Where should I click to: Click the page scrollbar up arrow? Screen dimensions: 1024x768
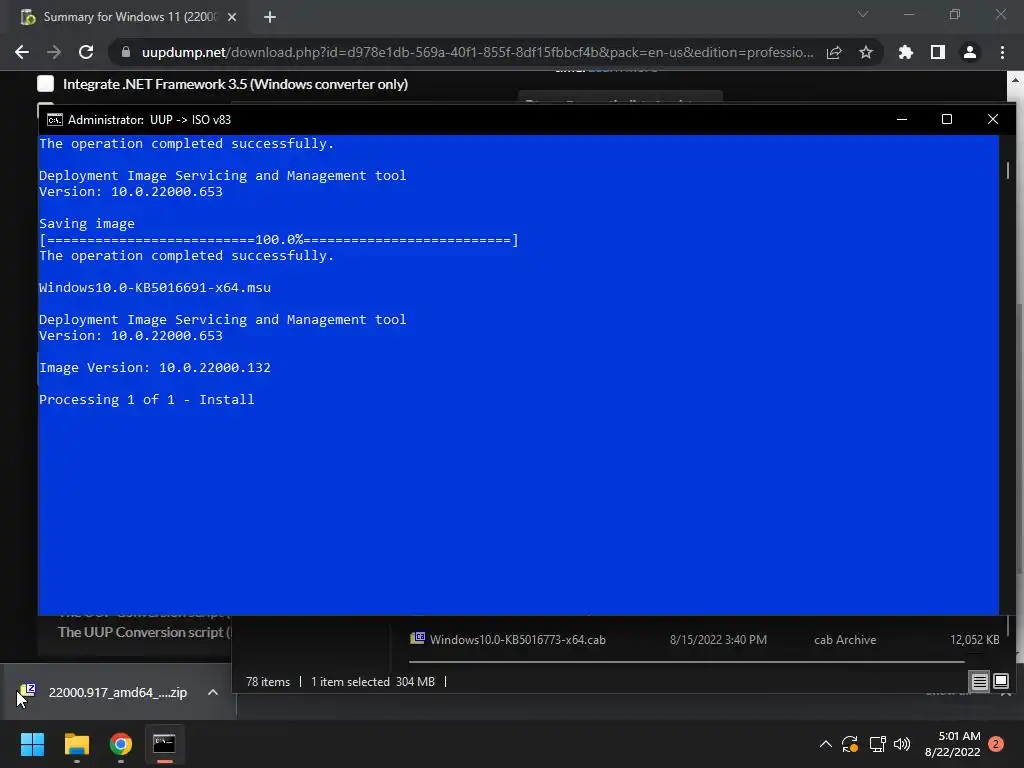point(1015,80)
